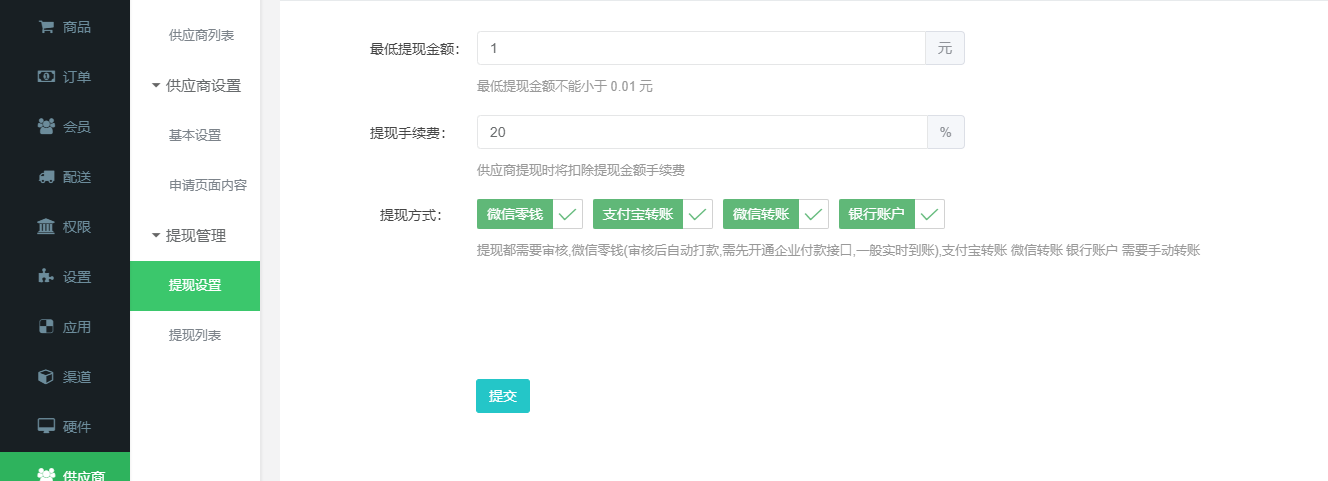Image resolution: width=1328 pixels, height=481 pixels.
Task: Click the 订单 money icon
Action: point(46,77)
